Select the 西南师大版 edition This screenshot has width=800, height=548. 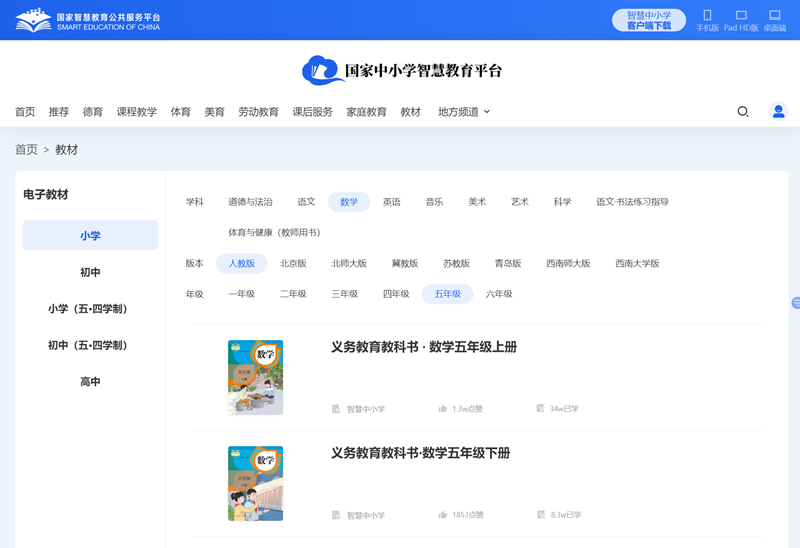(568, 263)
